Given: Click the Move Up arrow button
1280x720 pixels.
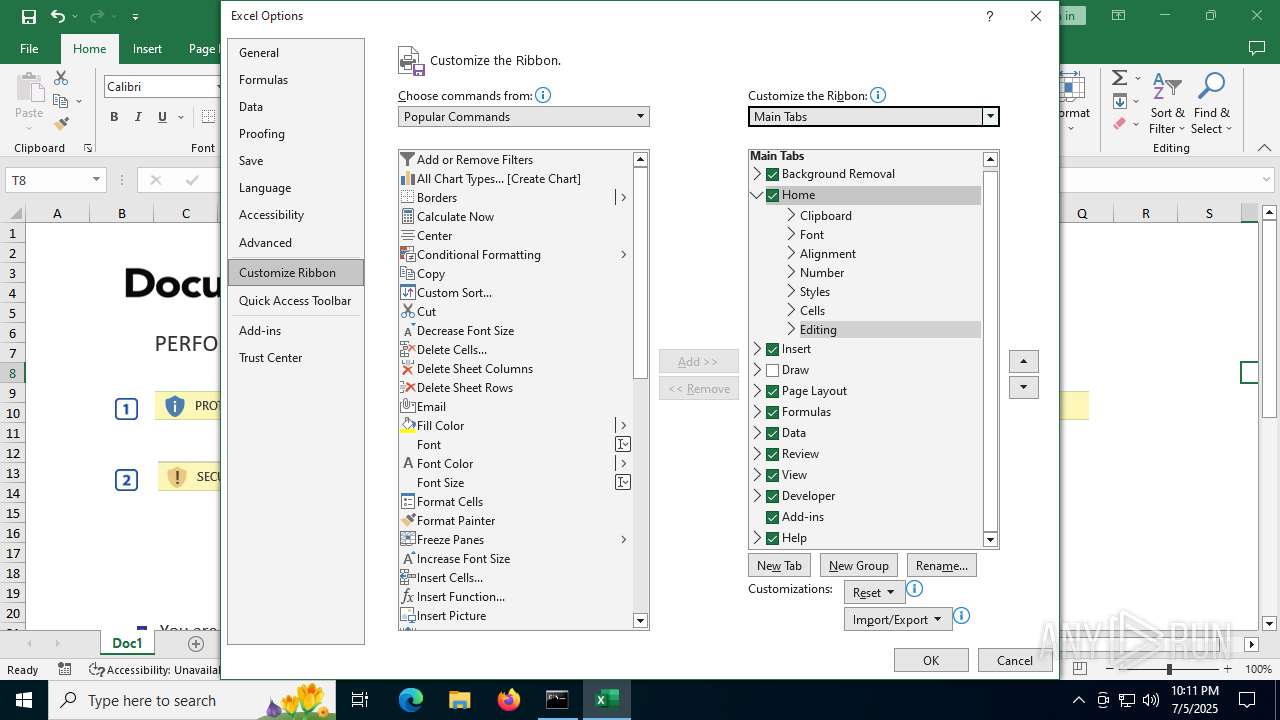Looking at the screenshot, I should [1023, 361].
